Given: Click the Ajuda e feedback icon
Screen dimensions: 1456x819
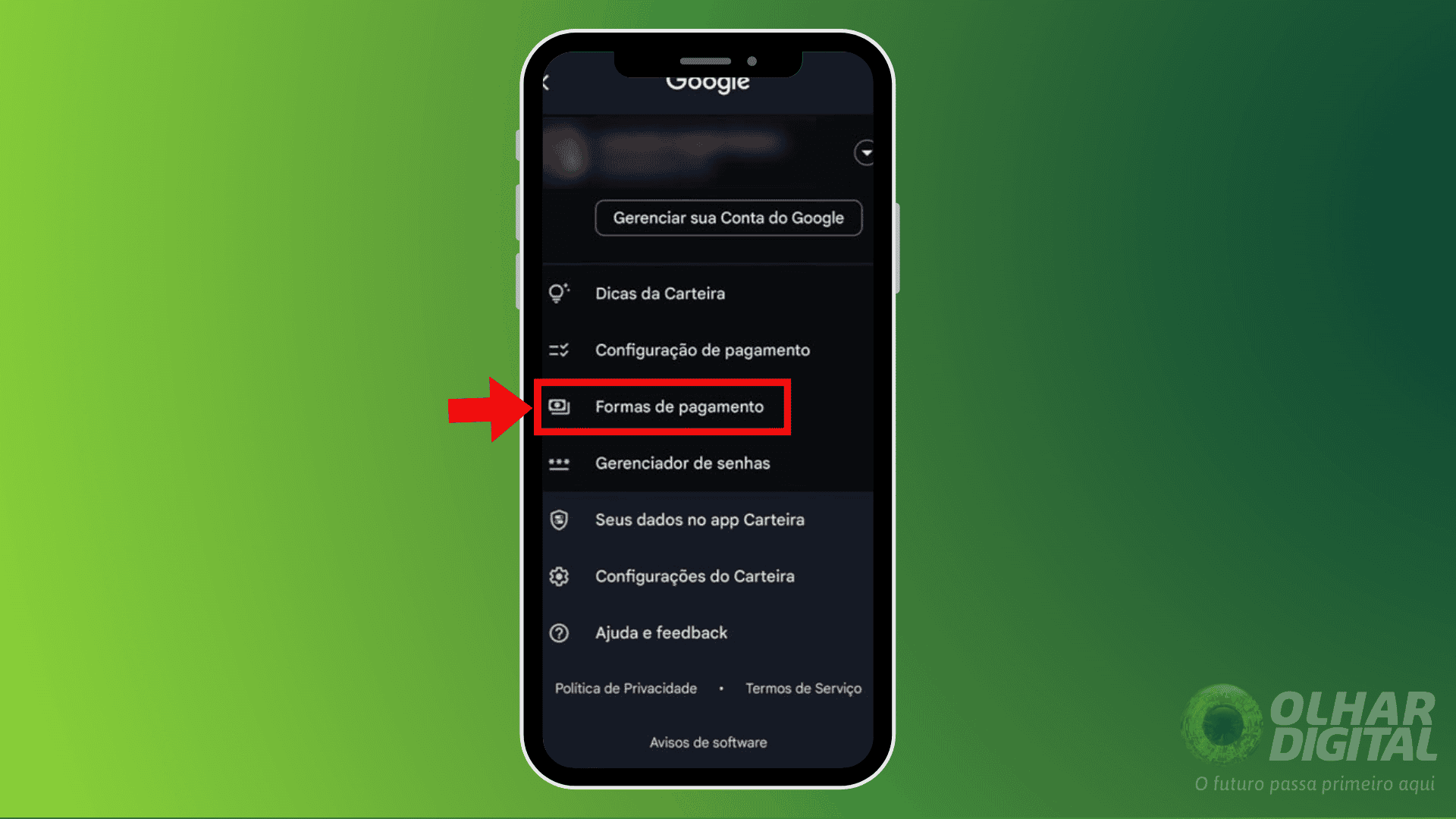Looking at the screenshot, I should click(x=558, y=632).
